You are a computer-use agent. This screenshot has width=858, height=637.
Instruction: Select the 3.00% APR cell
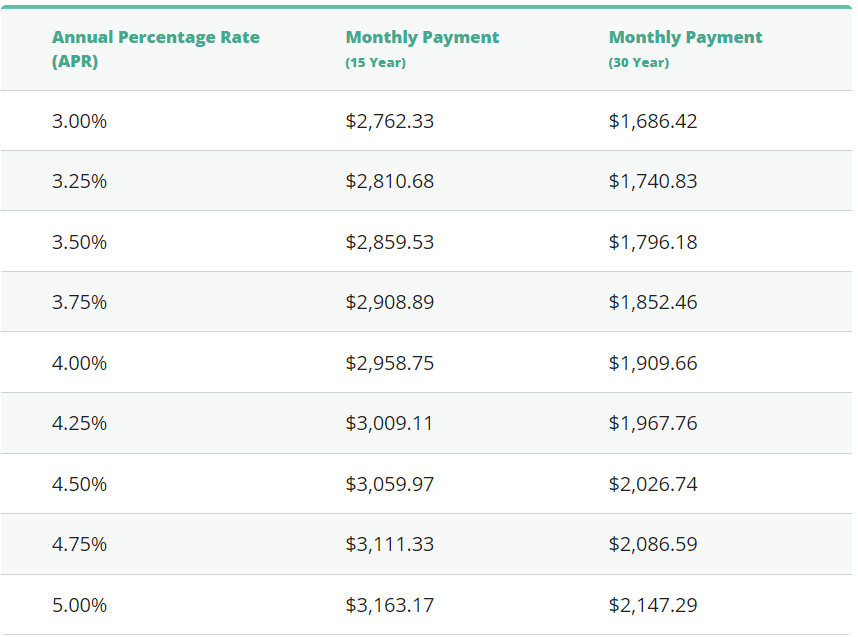(79, 121)
